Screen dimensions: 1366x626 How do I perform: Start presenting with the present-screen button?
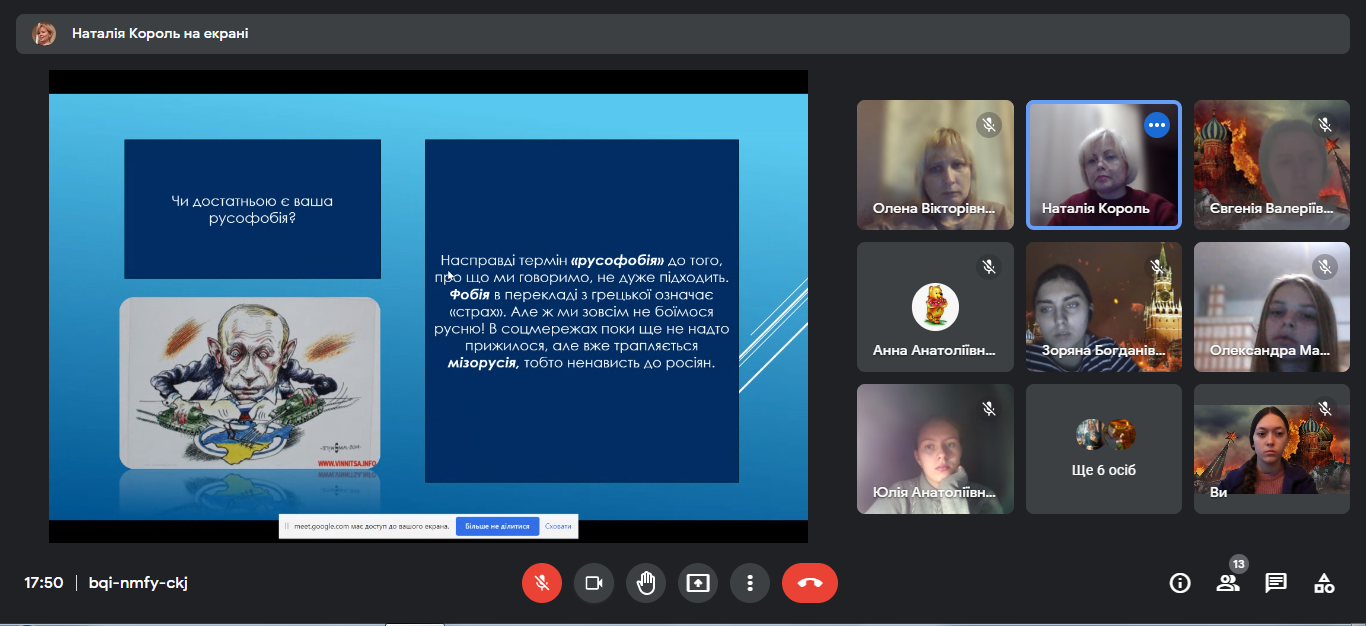tap(698, 583)
